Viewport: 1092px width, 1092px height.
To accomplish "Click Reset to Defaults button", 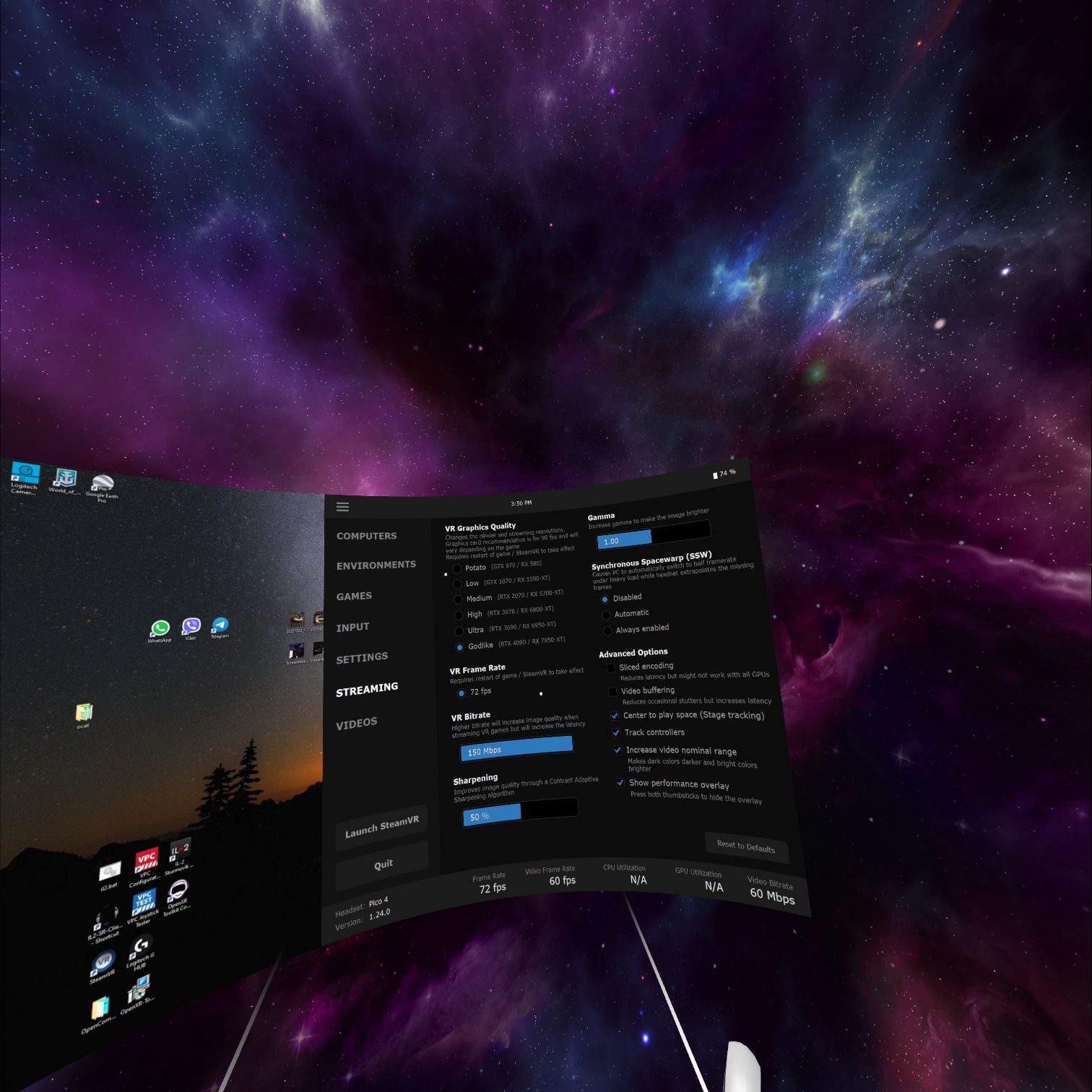I will 746,846.
